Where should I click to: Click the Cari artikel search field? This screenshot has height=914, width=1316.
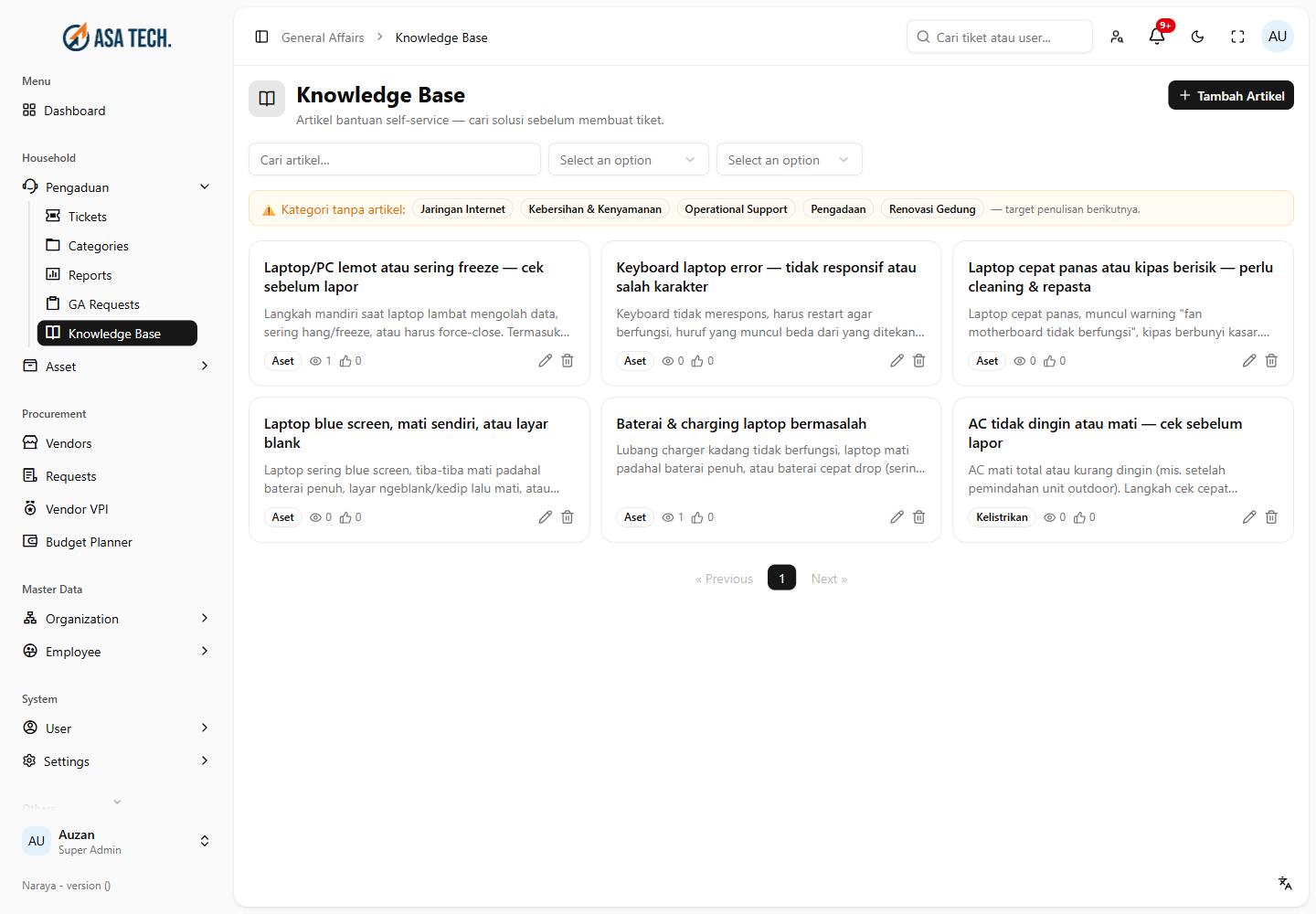click(x=395, y=160)
